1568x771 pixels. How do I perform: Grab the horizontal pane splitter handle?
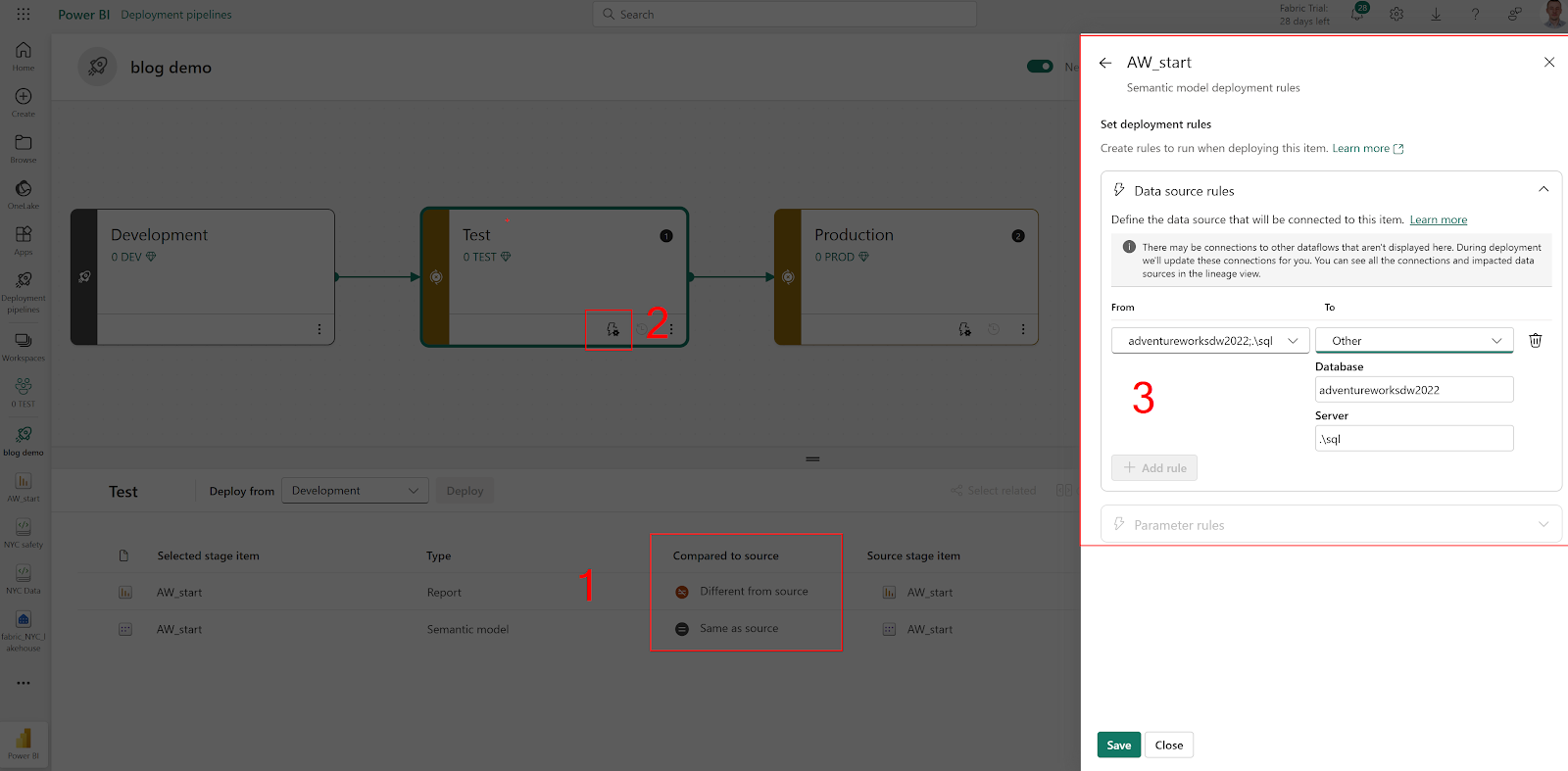point(812,458)
